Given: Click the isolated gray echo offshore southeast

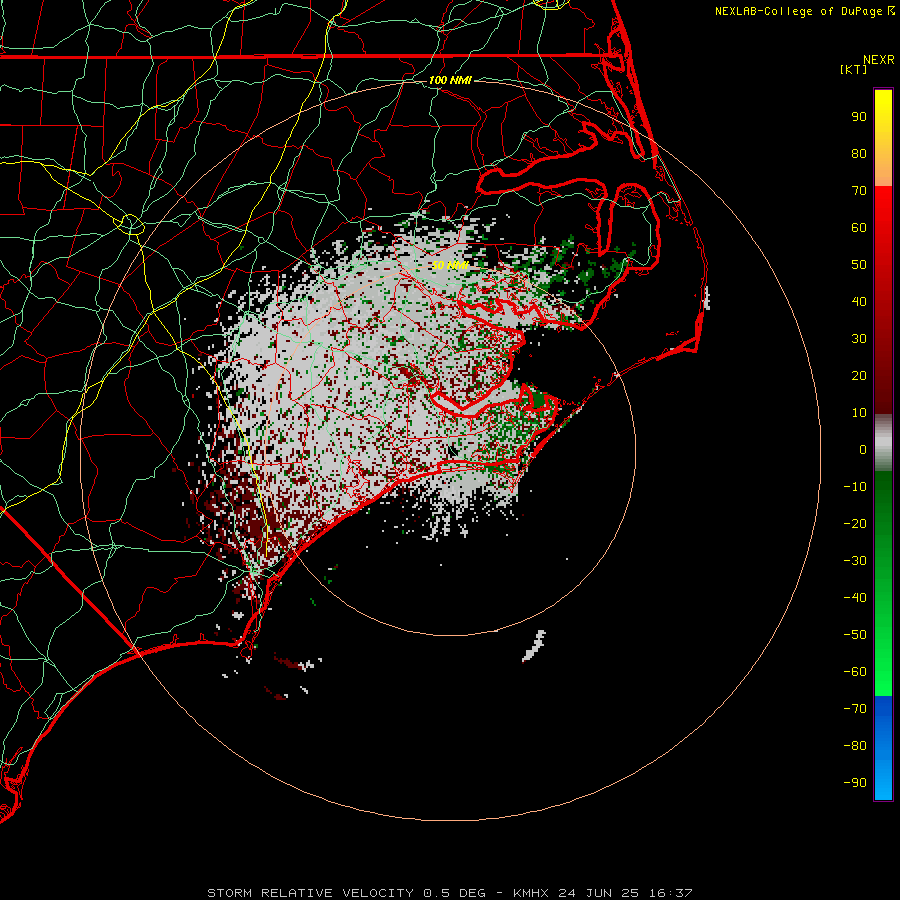Looking at the screenshot, I should click(x=534, y=646).
